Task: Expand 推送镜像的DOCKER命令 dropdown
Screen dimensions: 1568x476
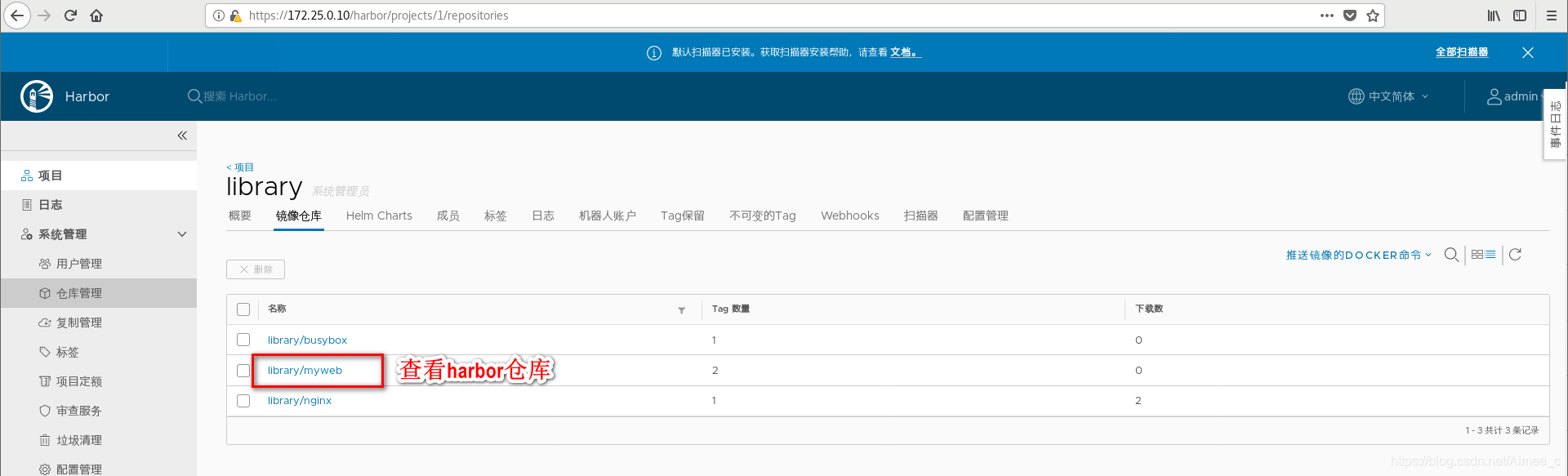Action: 1359,255
